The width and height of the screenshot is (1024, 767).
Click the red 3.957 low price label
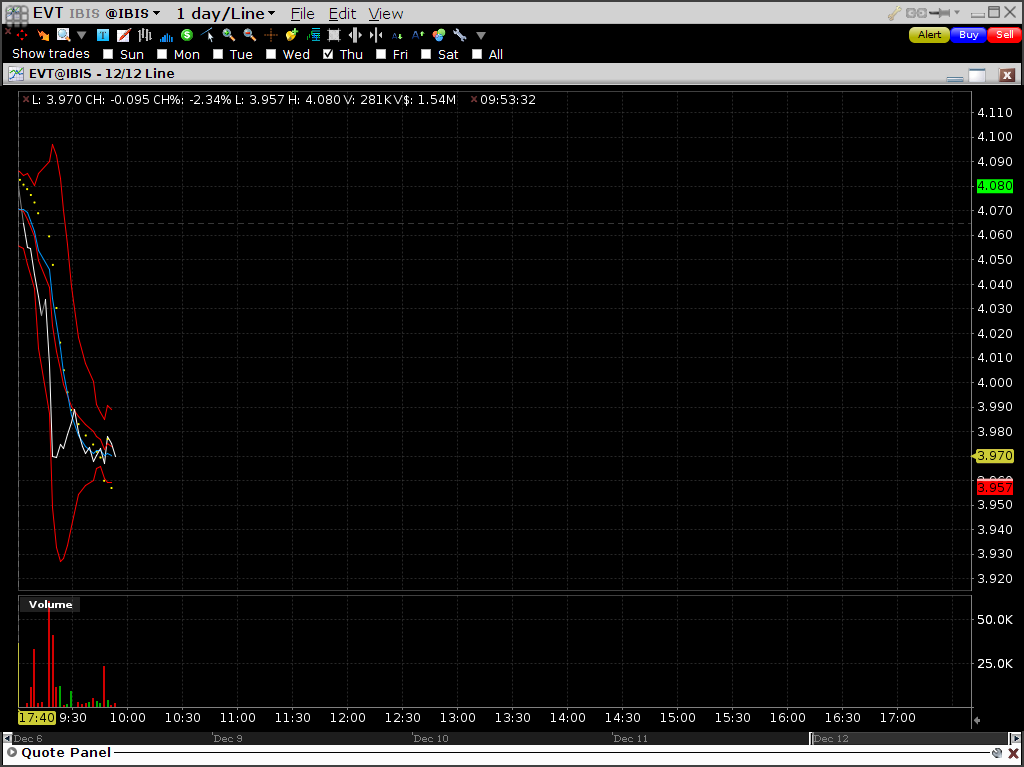995,488
